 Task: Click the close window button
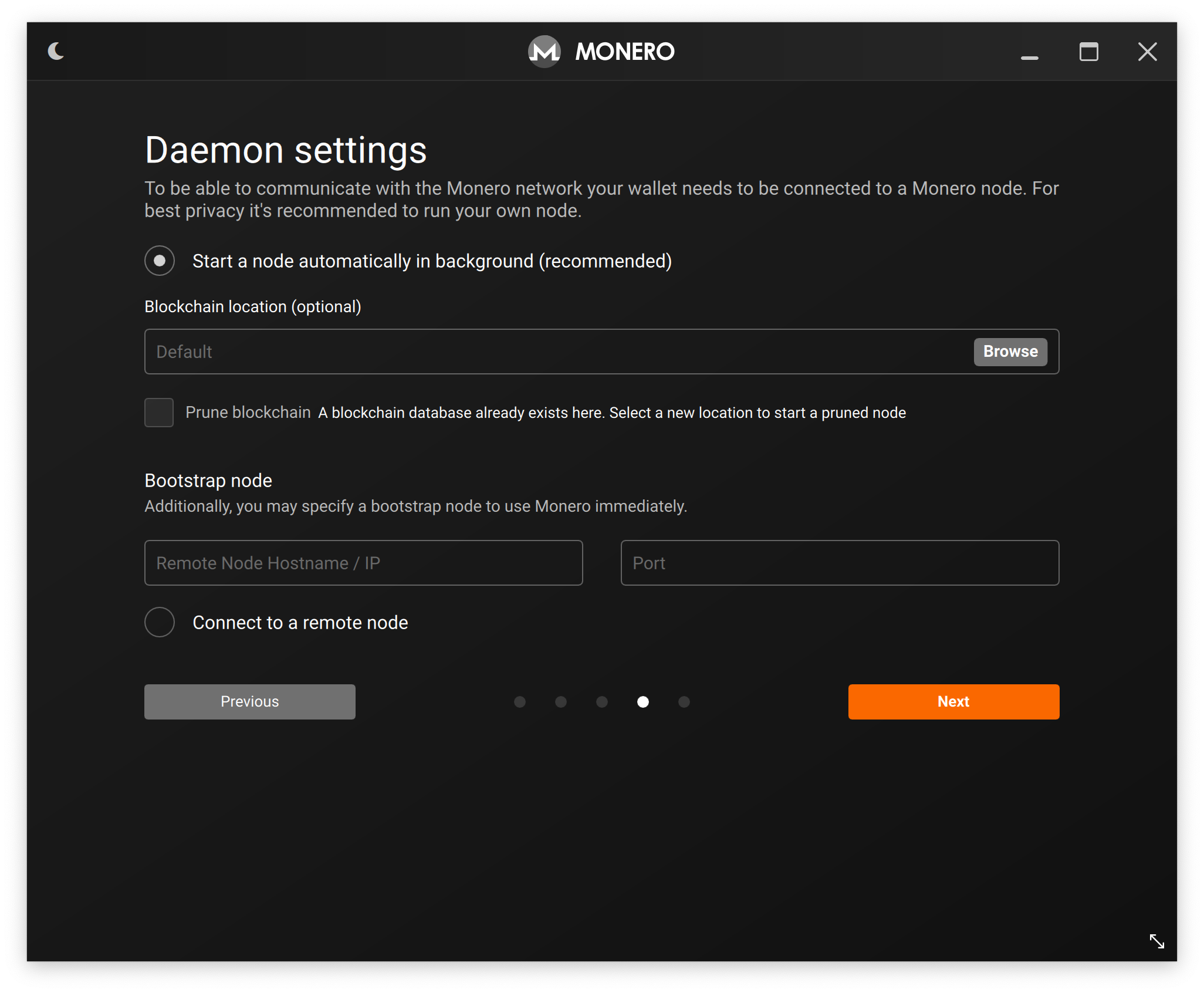(1148, 50)
